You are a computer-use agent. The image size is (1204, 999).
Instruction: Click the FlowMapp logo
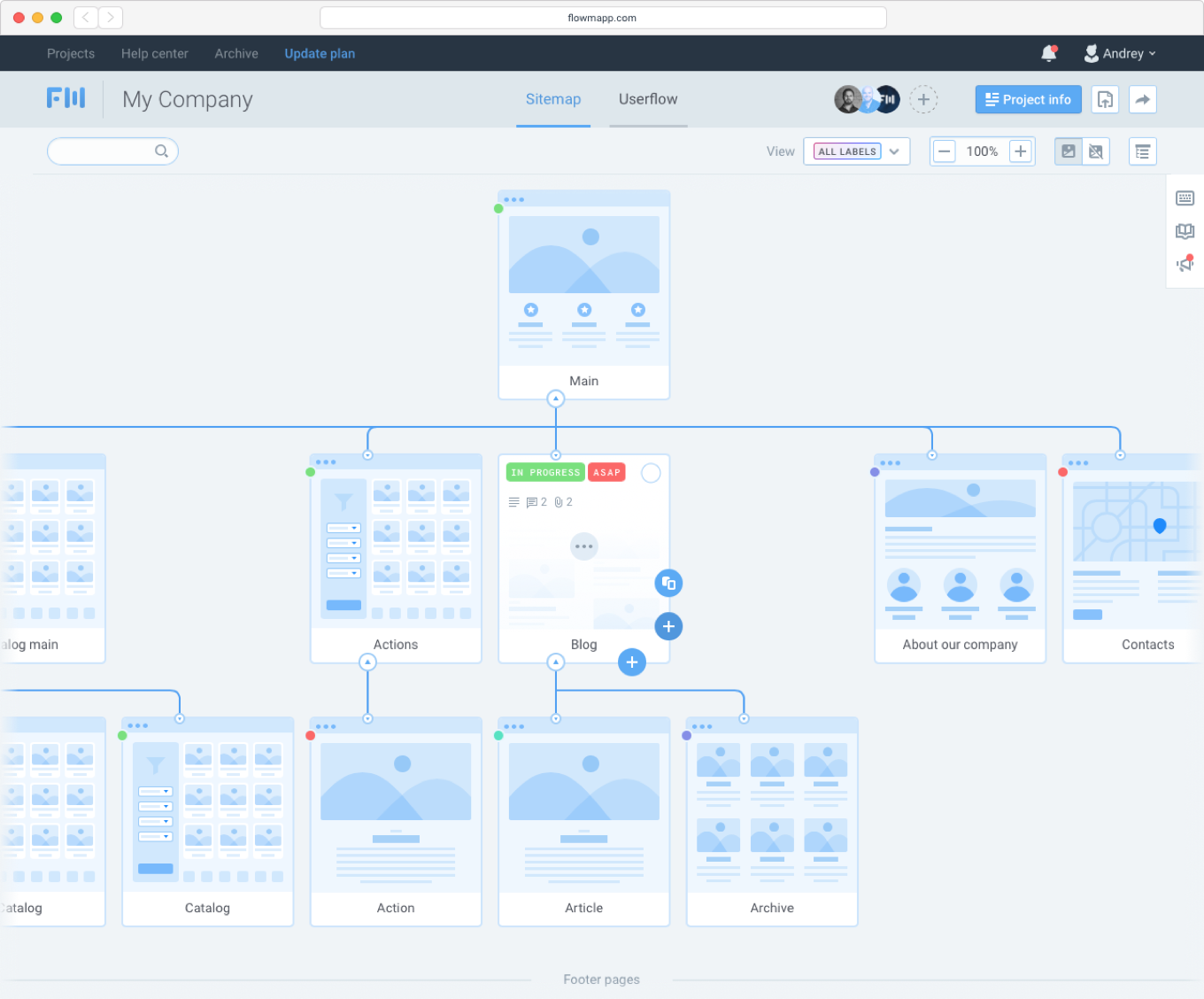pyautogui.click(x=66, y=97)
